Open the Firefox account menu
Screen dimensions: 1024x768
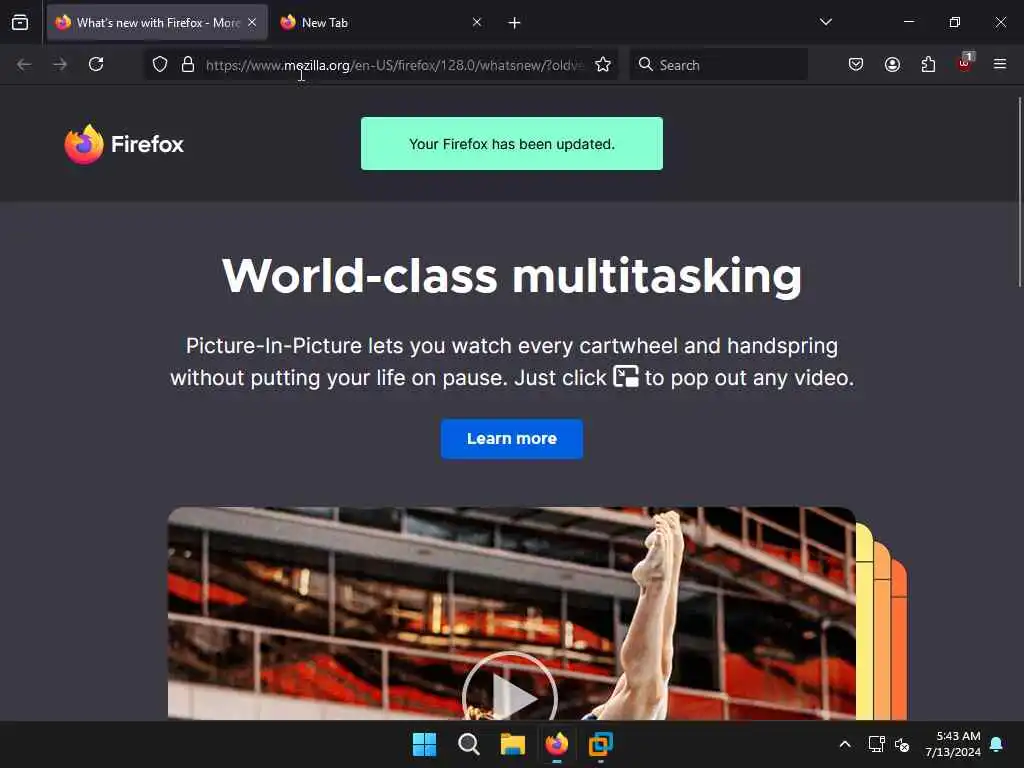[x=892, y=64]
